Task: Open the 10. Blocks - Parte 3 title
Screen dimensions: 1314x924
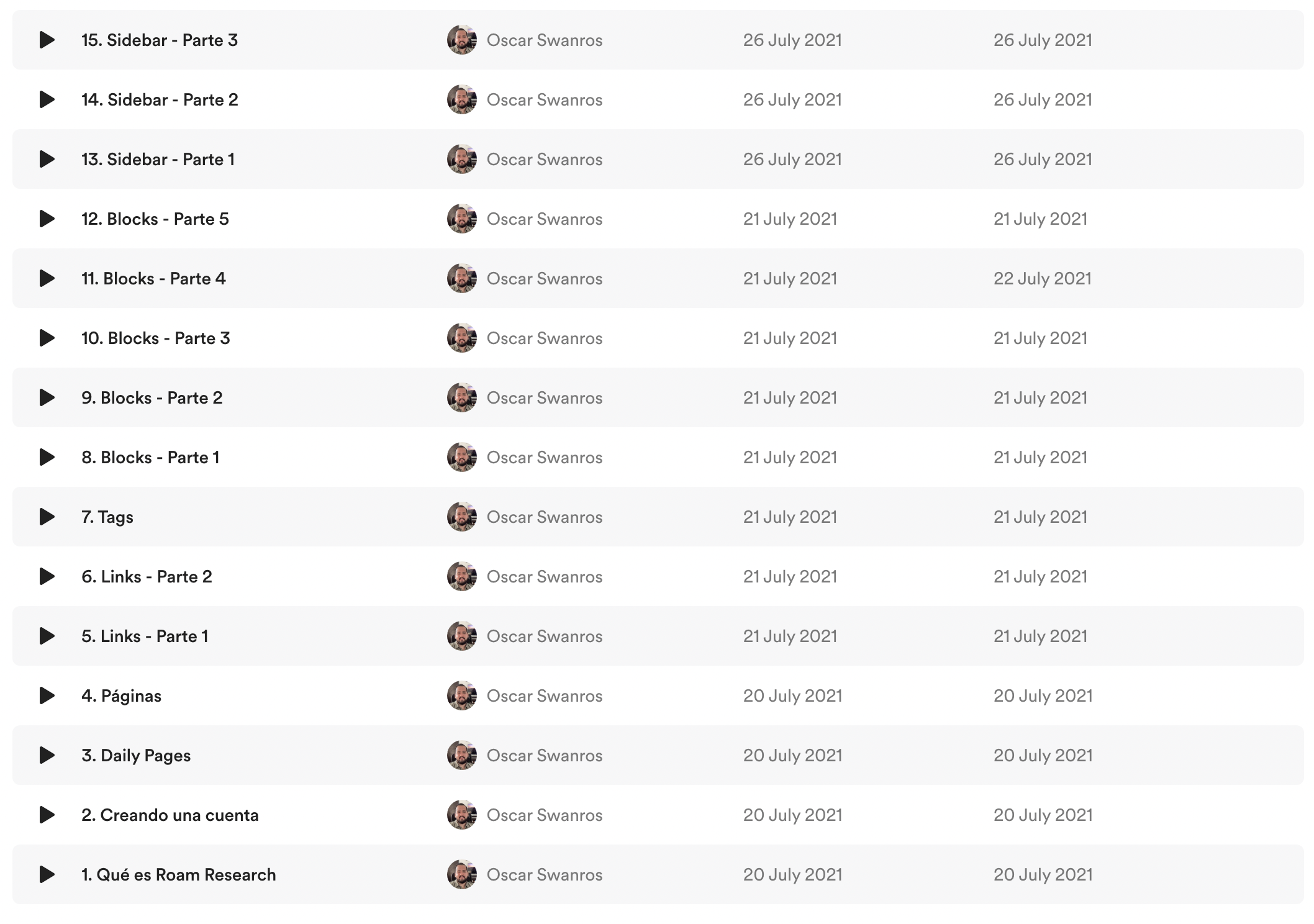Action: (156, 338)
